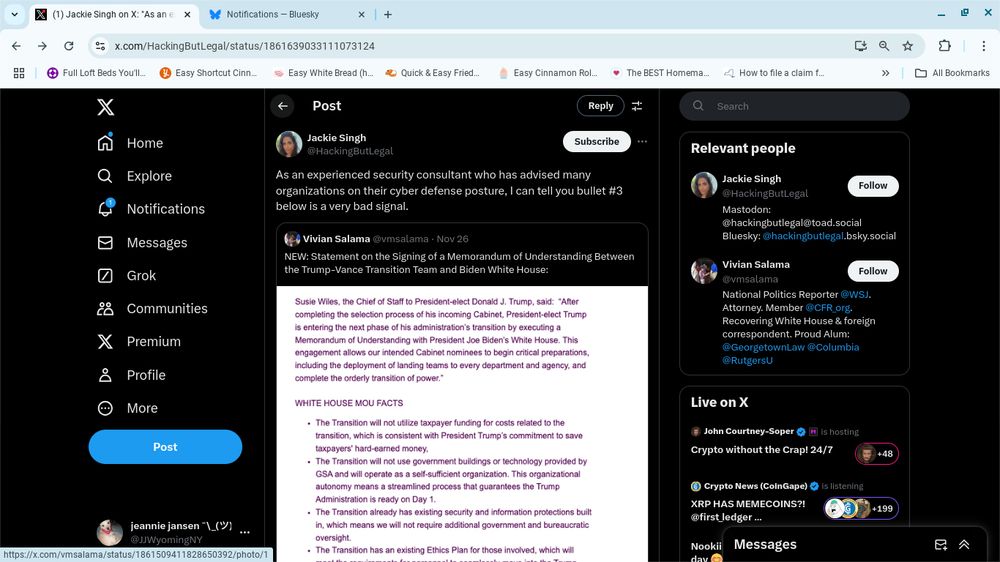Open the apps grid in bookmarks bar
This screenshot has height=562, width=1000.
[19, 73]
